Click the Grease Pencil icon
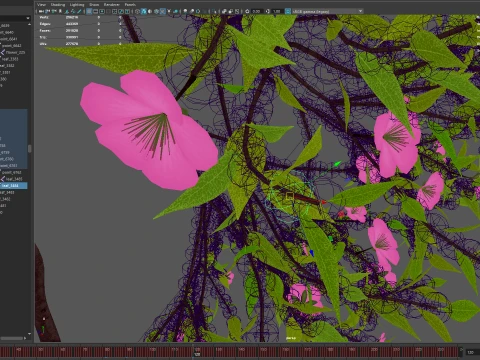The height and width of the screenshot is (360, 480). tap(79, 11)
